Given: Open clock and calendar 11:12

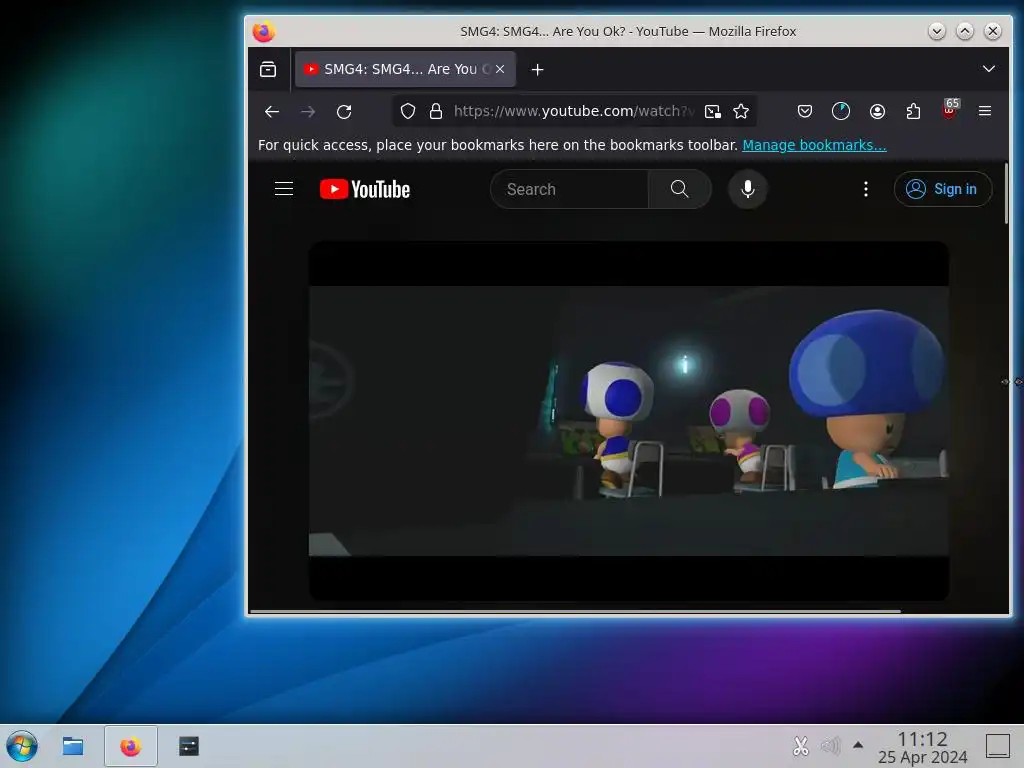Looking at the screenshot, I should pyautogui.click(x=922, y=747).
